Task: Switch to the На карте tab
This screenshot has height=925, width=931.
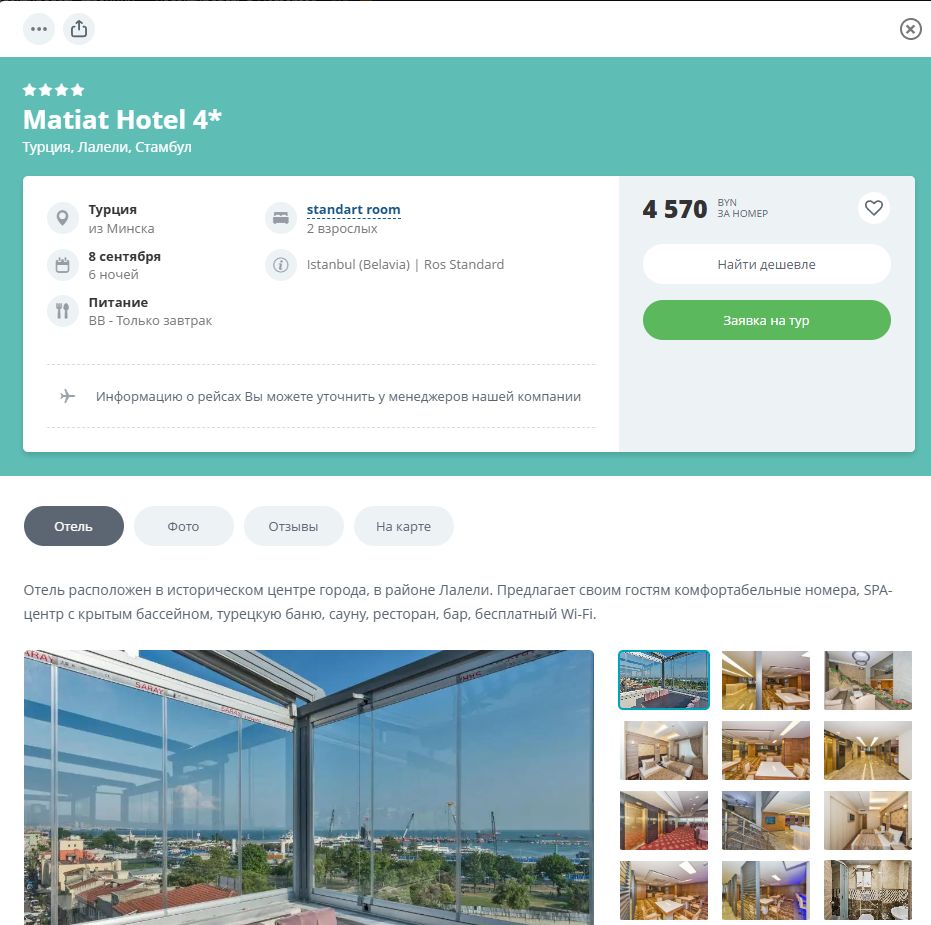Action: pos(404,526)
